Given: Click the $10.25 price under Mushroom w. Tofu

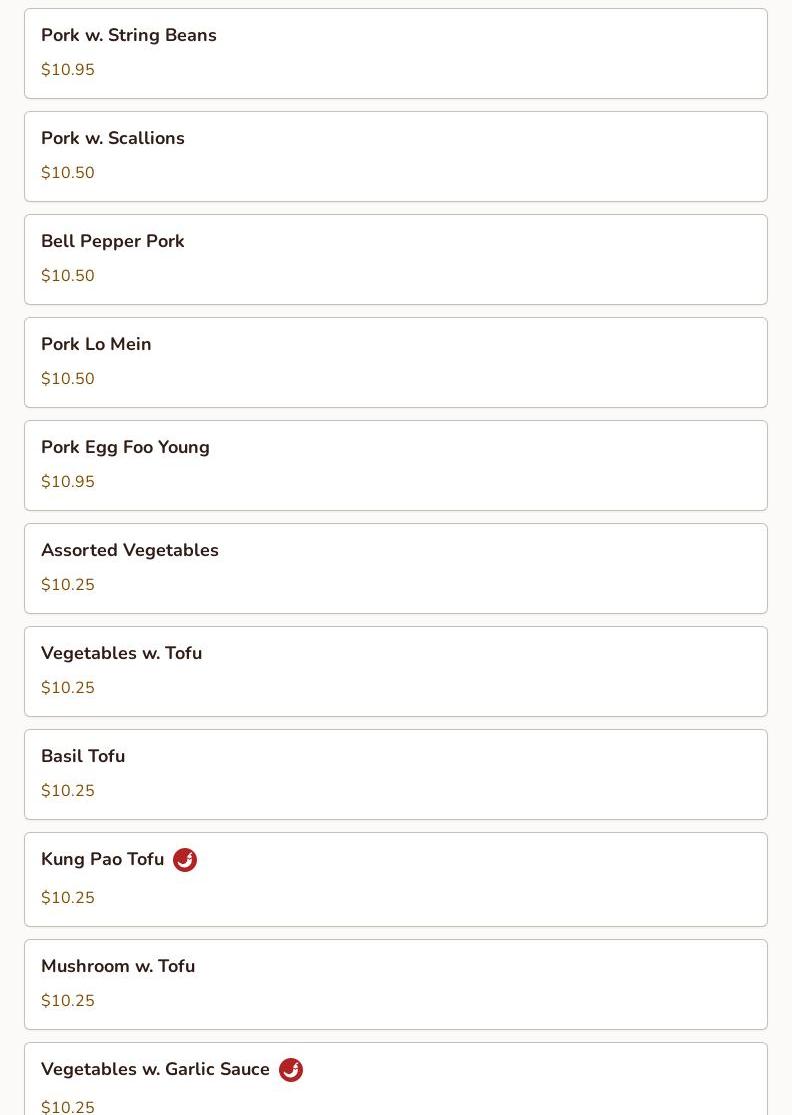Looking at the screenshot, I should [x=68, y=1001].
